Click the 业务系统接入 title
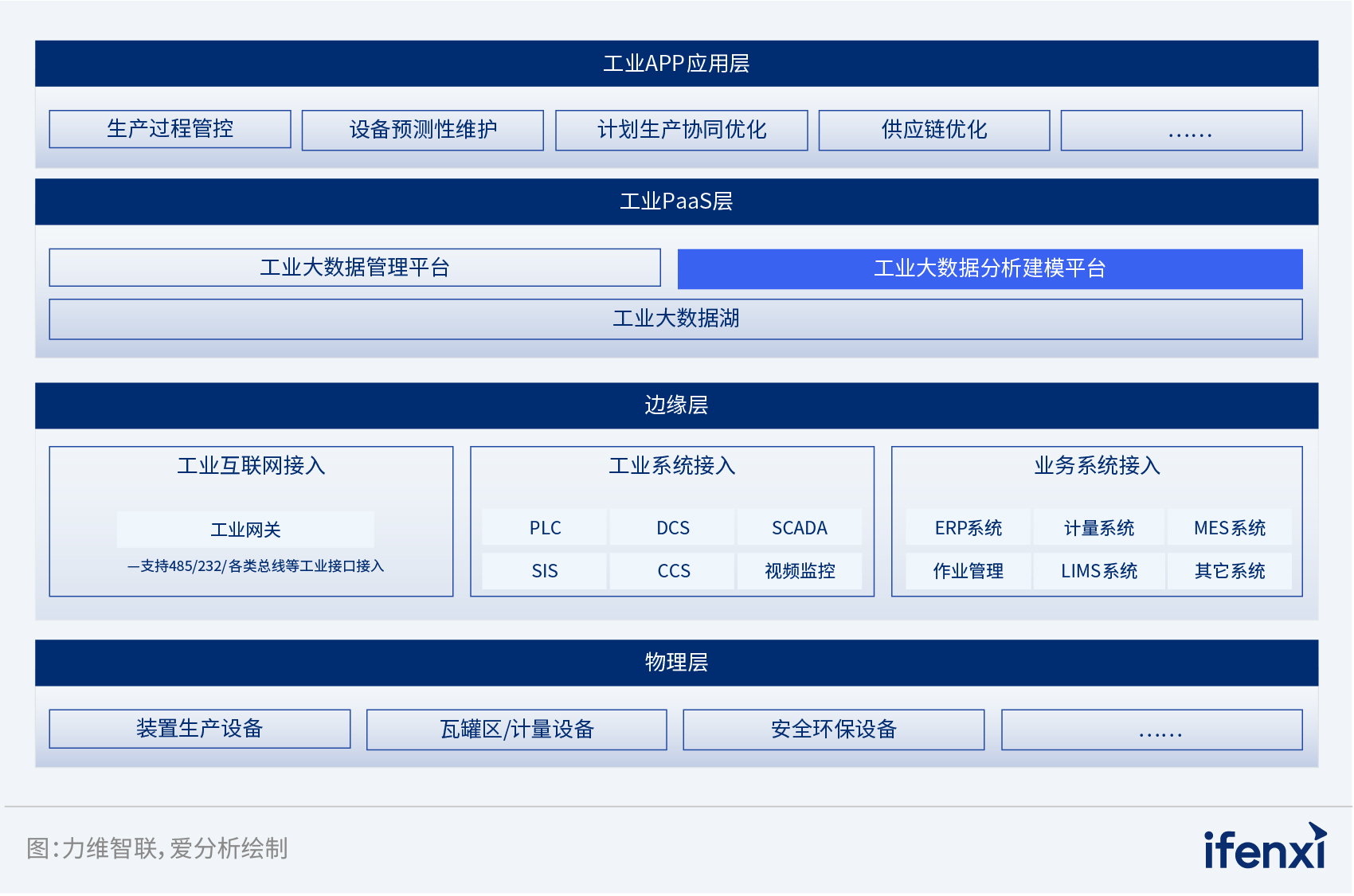Viewport: 1354px width, 896px height. (x=1097, y=465)
